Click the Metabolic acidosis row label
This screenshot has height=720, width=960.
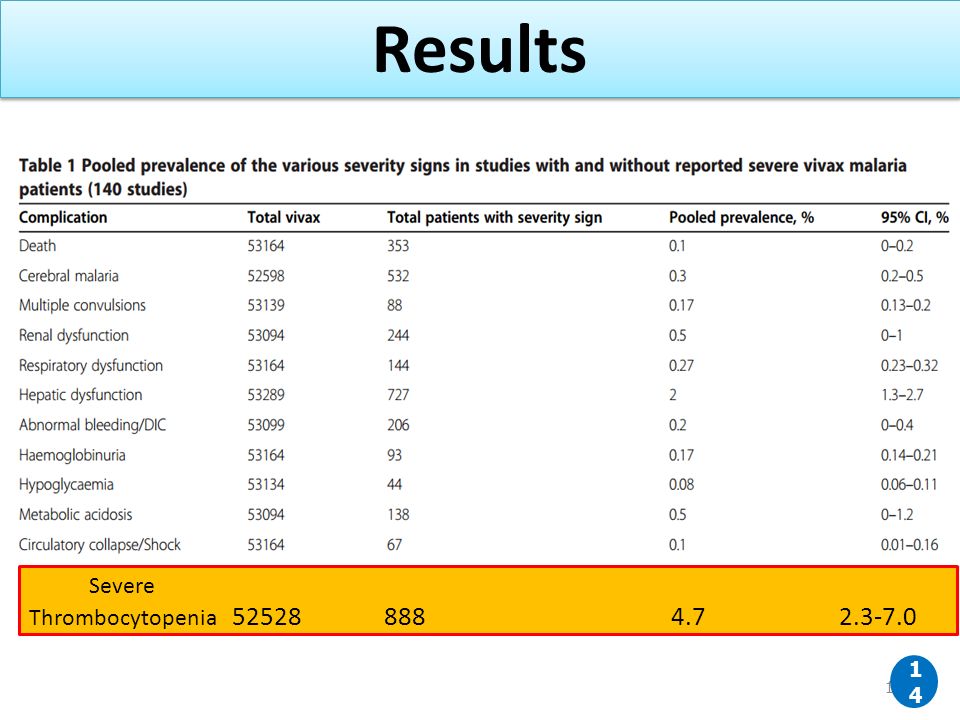click(75, 514)
